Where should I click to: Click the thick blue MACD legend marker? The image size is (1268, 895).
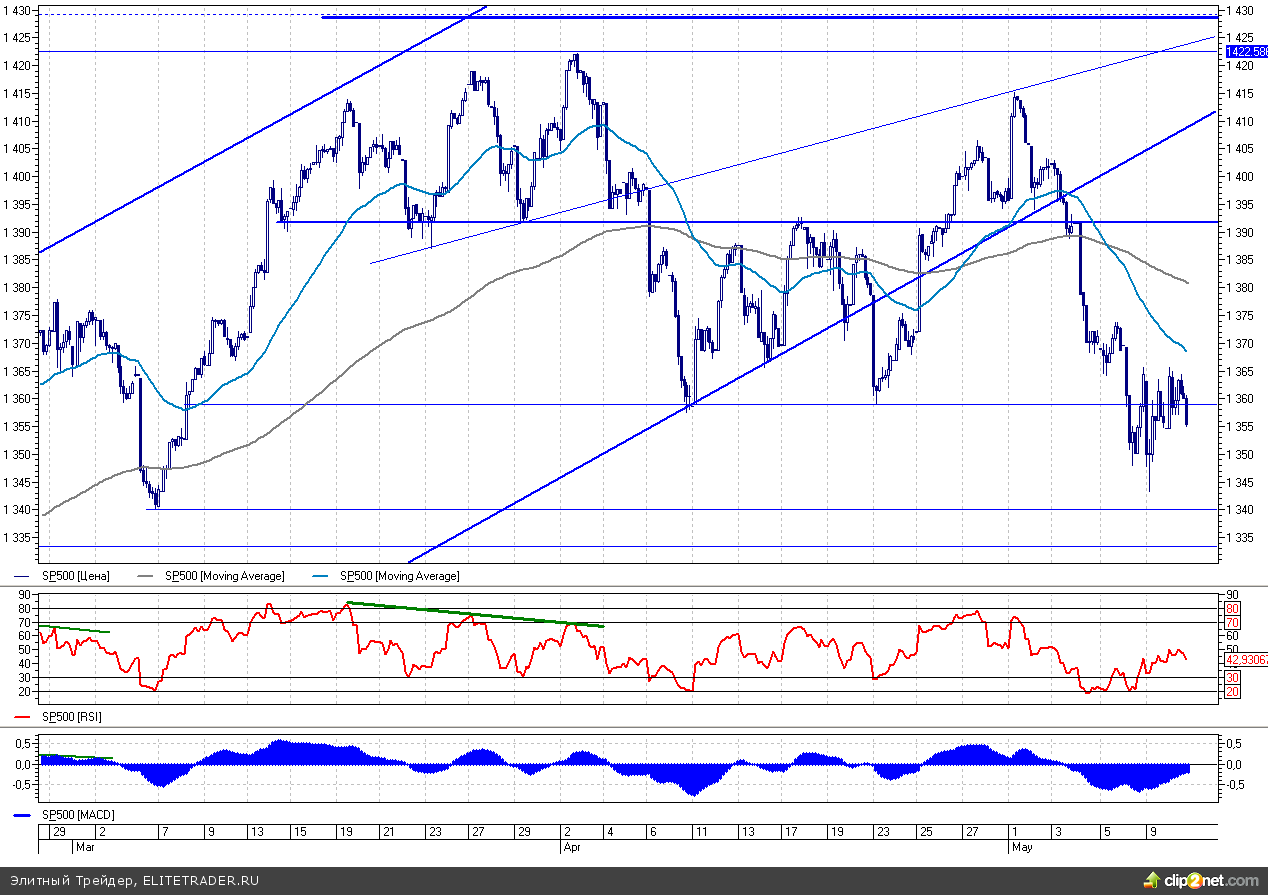(22, 816)
